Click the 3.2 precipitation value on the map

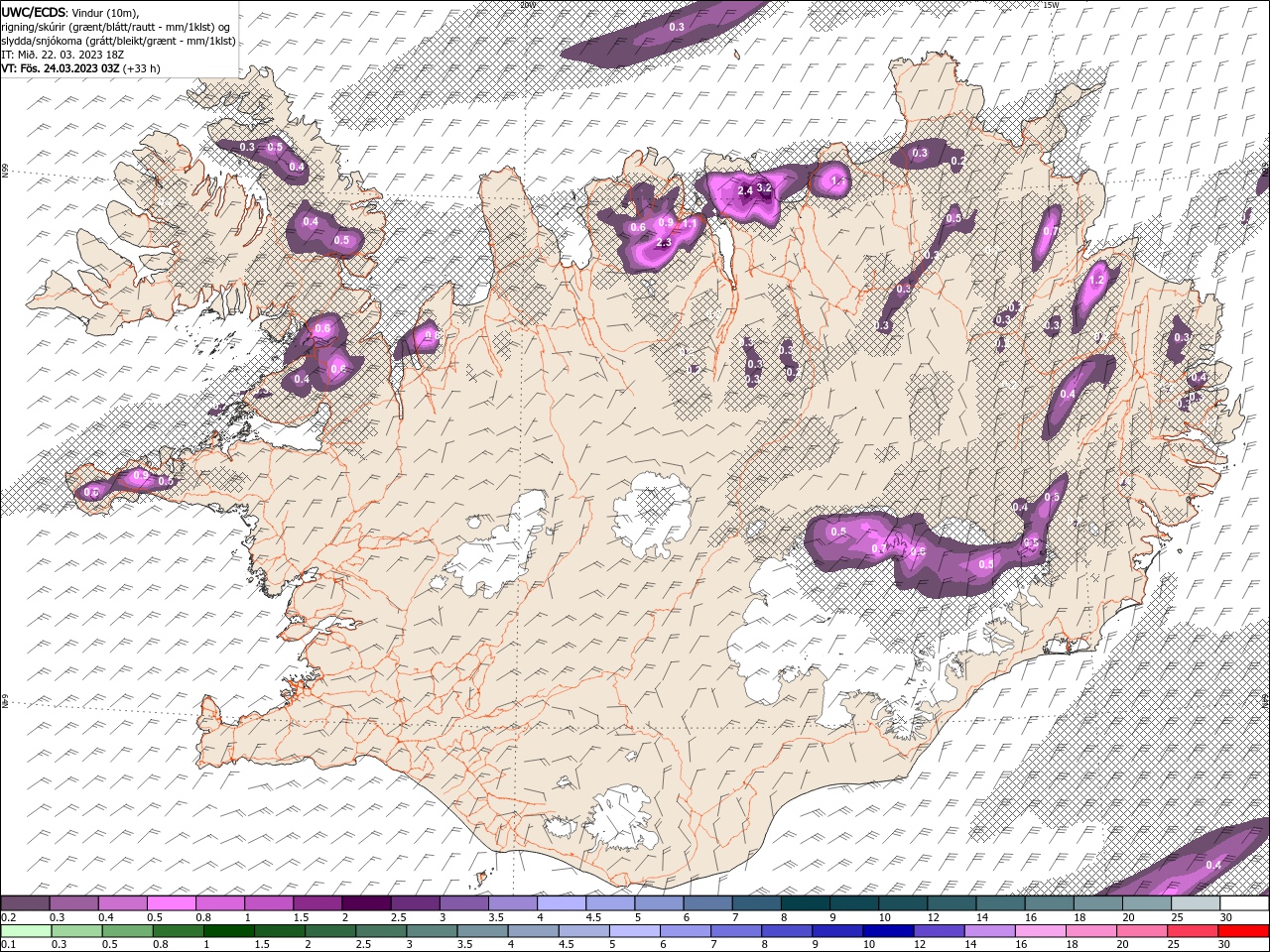click(x=764, y=187)
